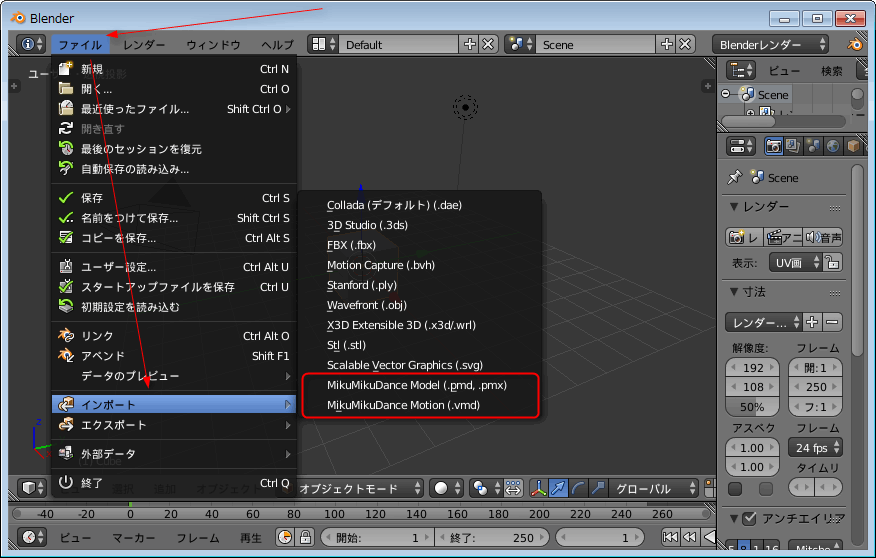
Task: Jump to first frame in timeline
Action: pos(669,537)
